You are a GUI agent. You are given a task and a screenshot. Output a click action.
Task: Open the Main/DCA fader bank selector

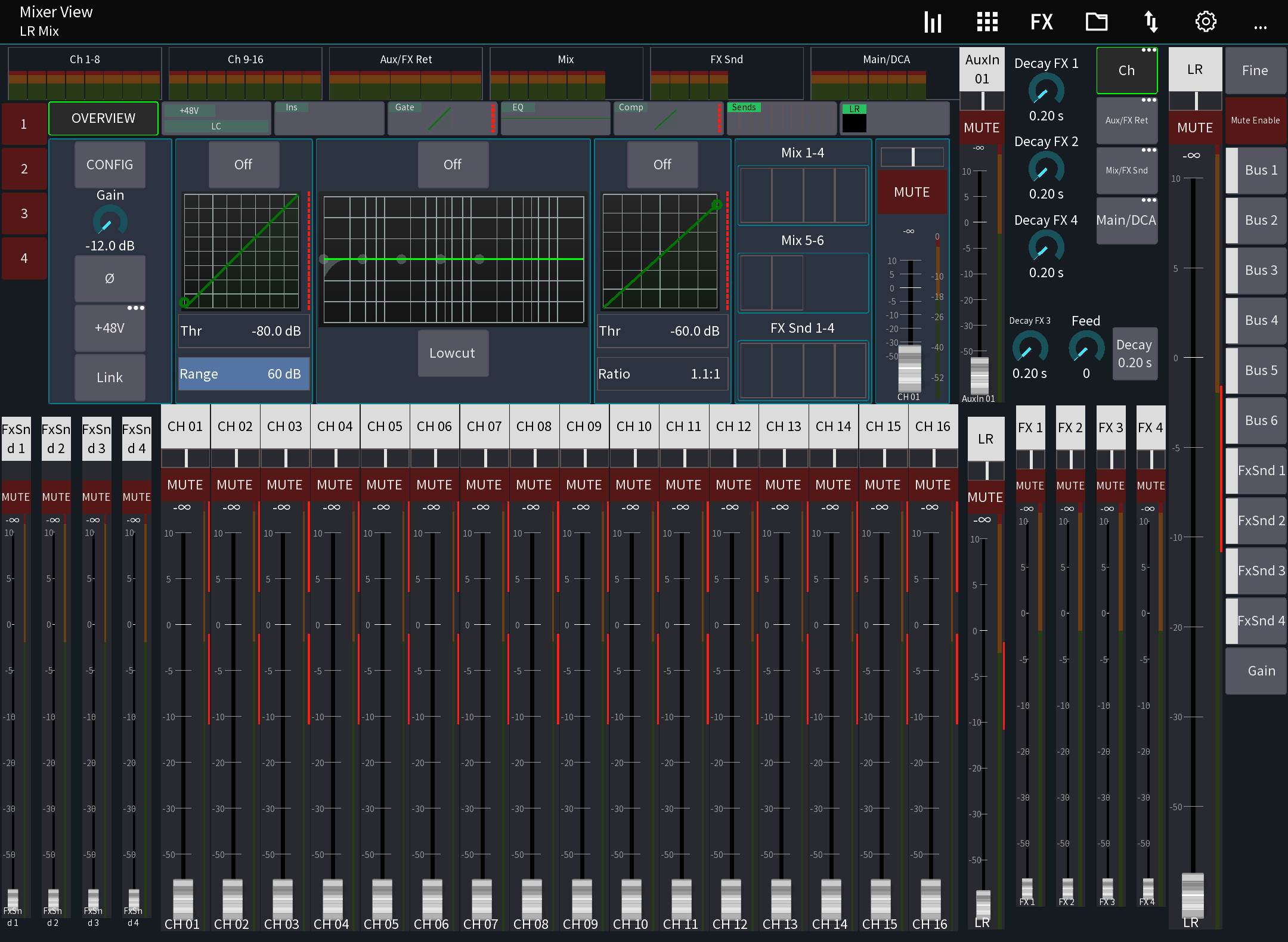point(1126,220)
